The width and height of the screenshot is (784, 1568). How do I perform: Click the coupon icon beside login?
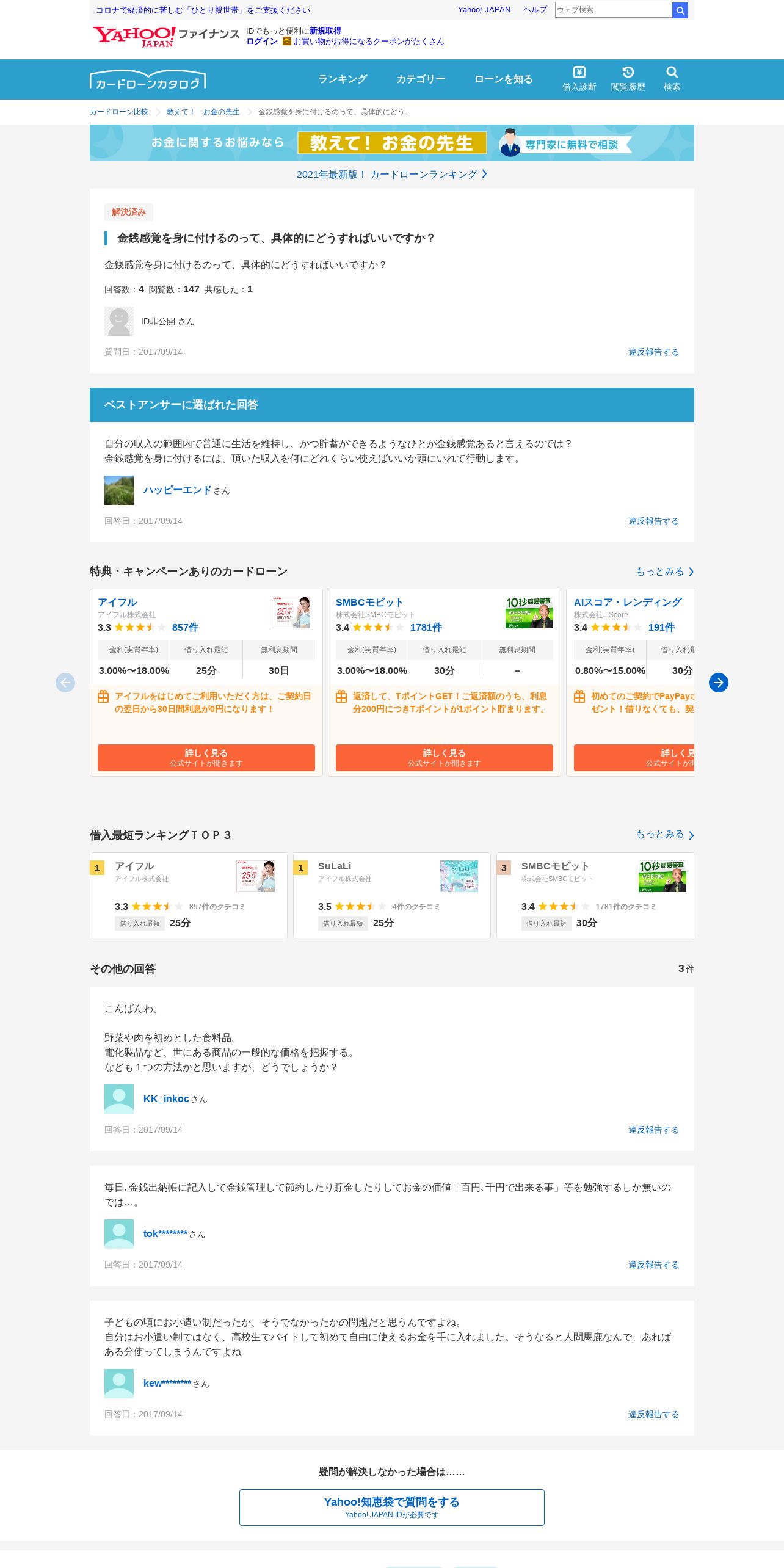coord(286,41)
